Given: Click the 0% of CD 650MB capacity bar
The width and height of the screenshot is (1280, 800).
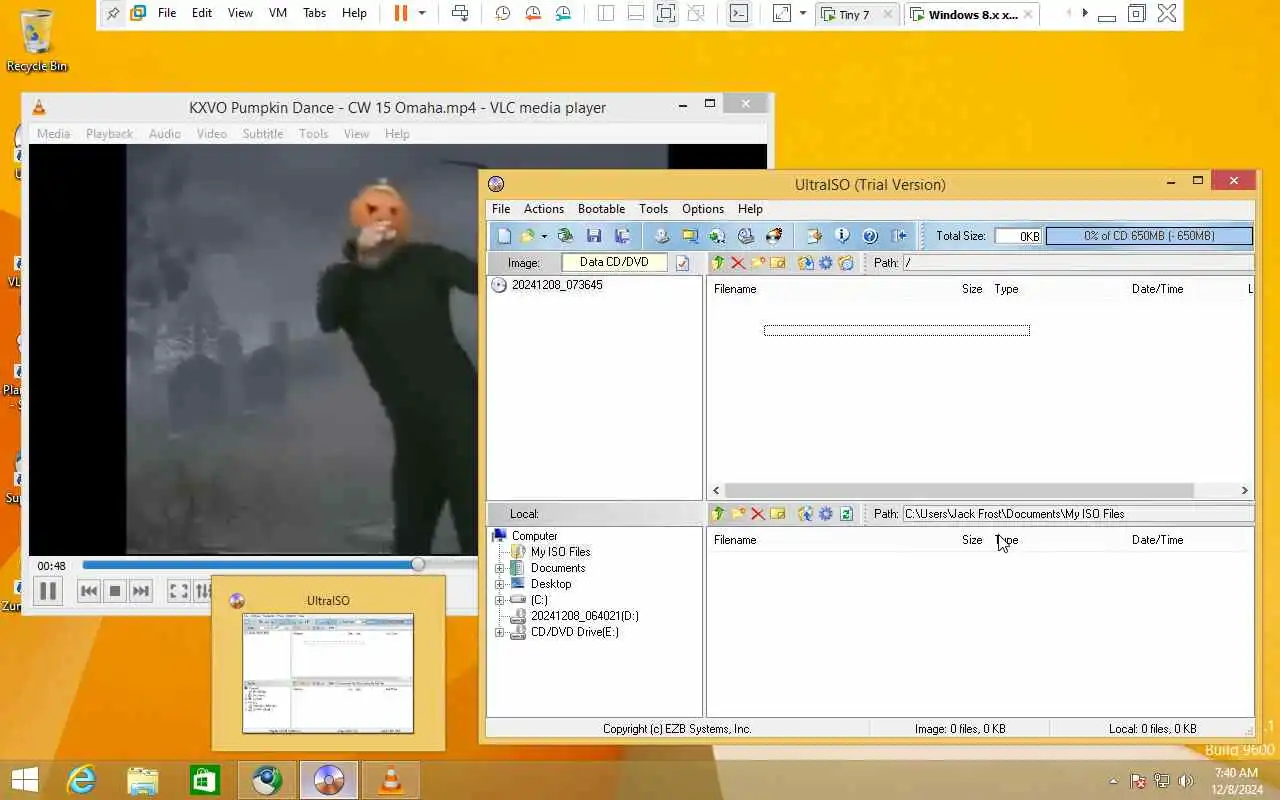Looking at the screenshot, I should [1149, 236].
